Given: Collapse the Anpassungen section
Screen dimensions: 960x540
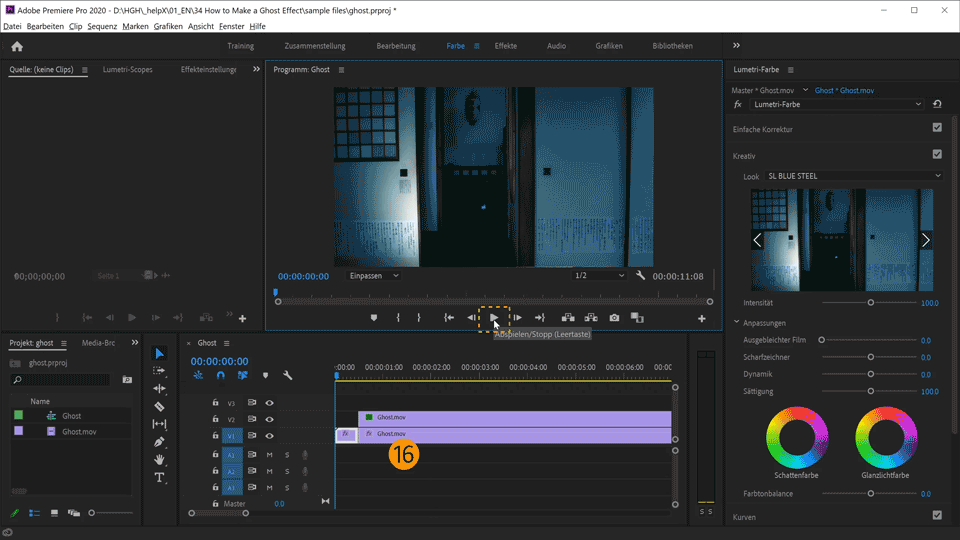Looking at the screenshot, I should click(737, 323).
